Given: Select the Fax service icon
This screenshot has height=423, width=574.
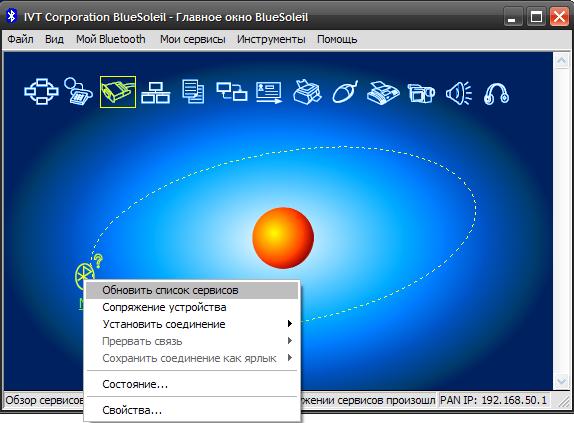Looking at the screenshot, I should point(383,93).
